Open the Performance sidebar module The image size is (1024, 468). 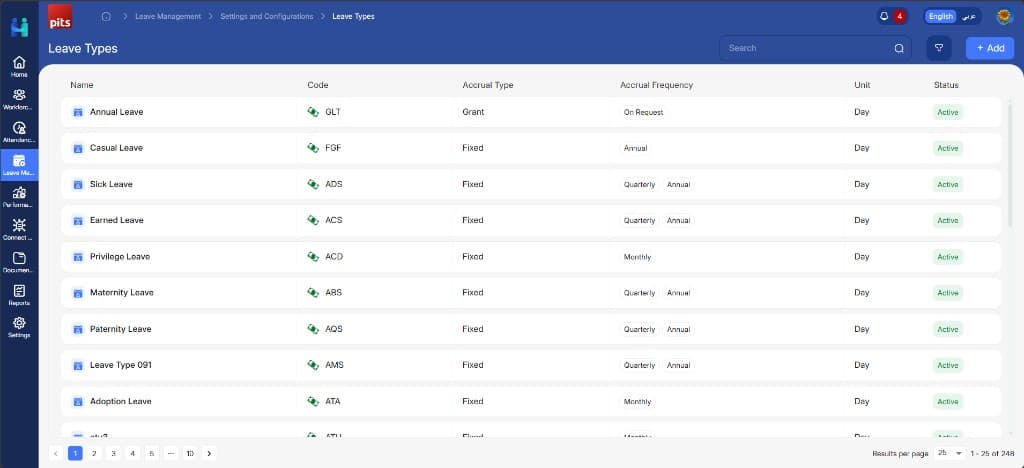pos(19,196)
